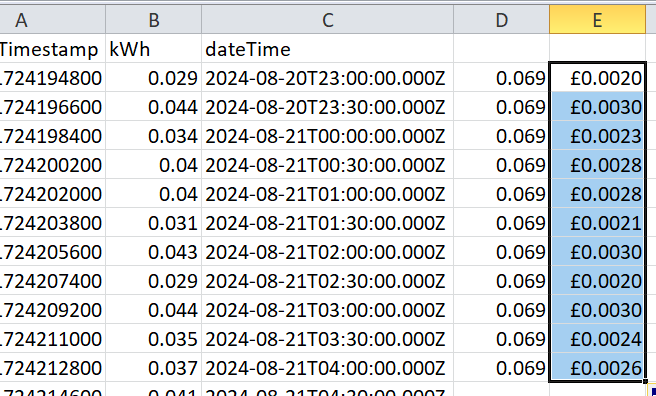
Task: Click the kWh header cell
Action: [154, 49]
